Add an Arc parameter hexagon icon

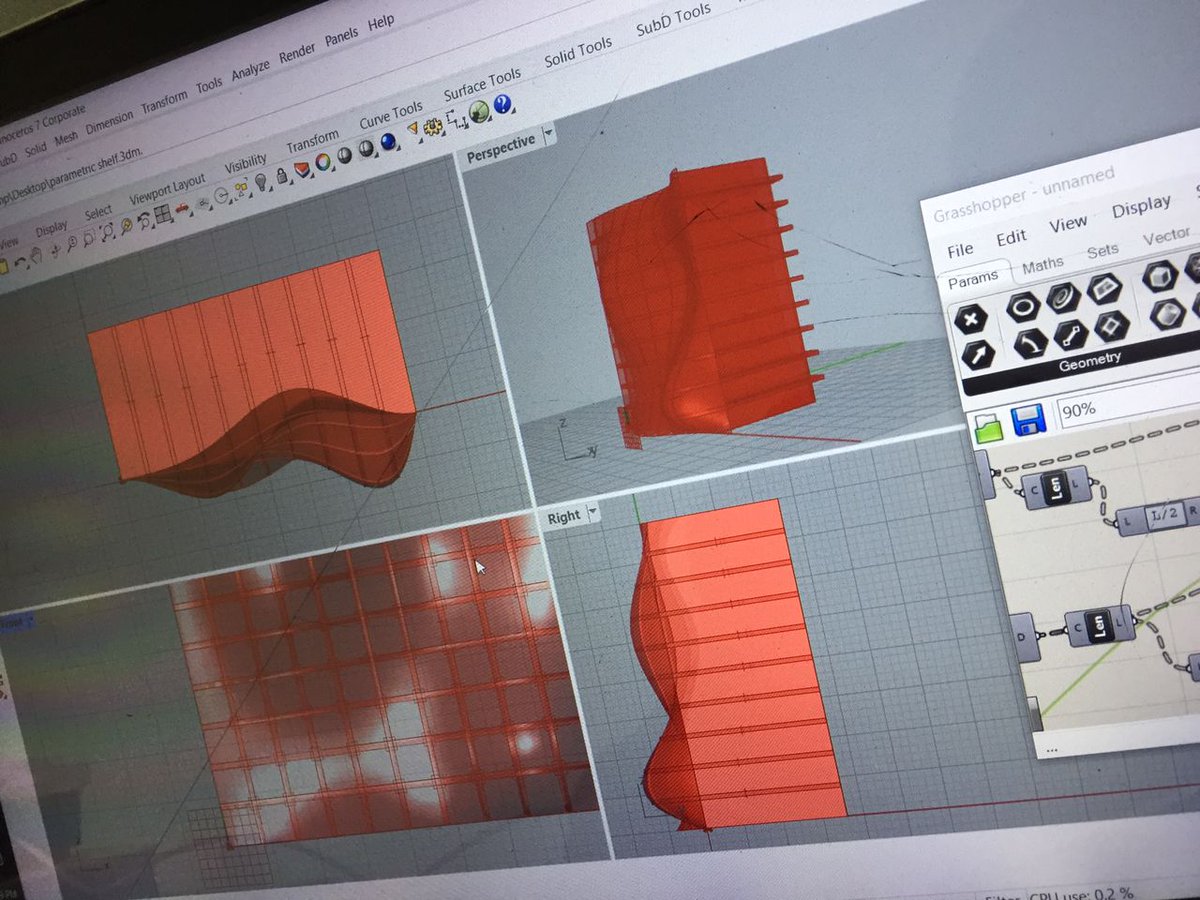click(x=1031, y=343)
